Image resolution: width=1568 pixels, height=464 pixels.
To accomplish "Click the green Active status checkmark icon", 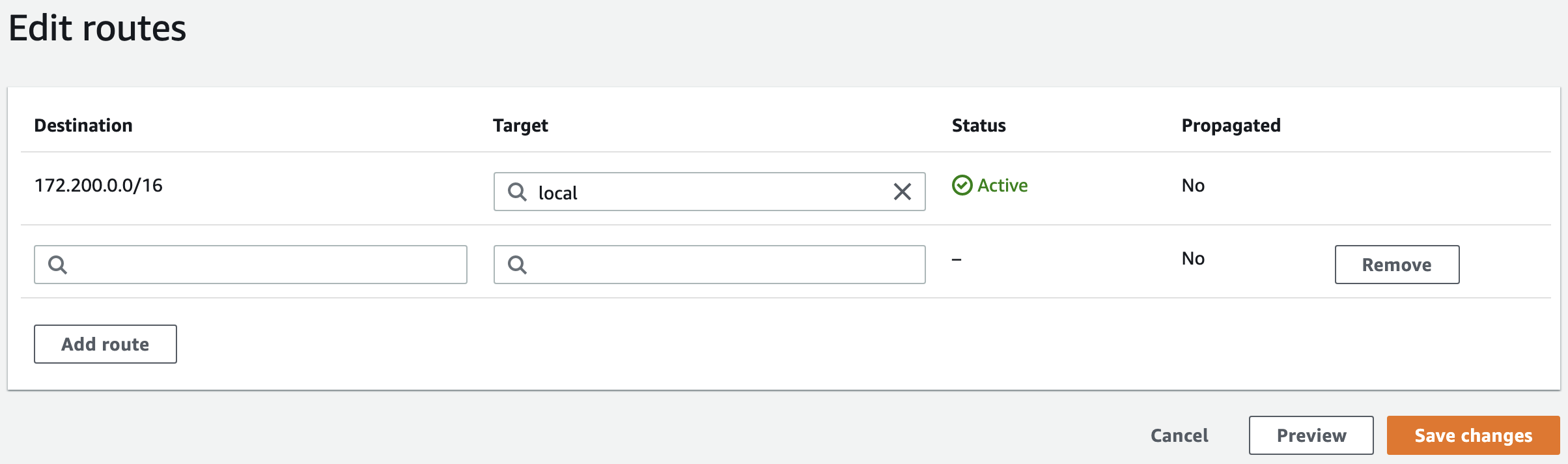I will click(x=962, y=185).
